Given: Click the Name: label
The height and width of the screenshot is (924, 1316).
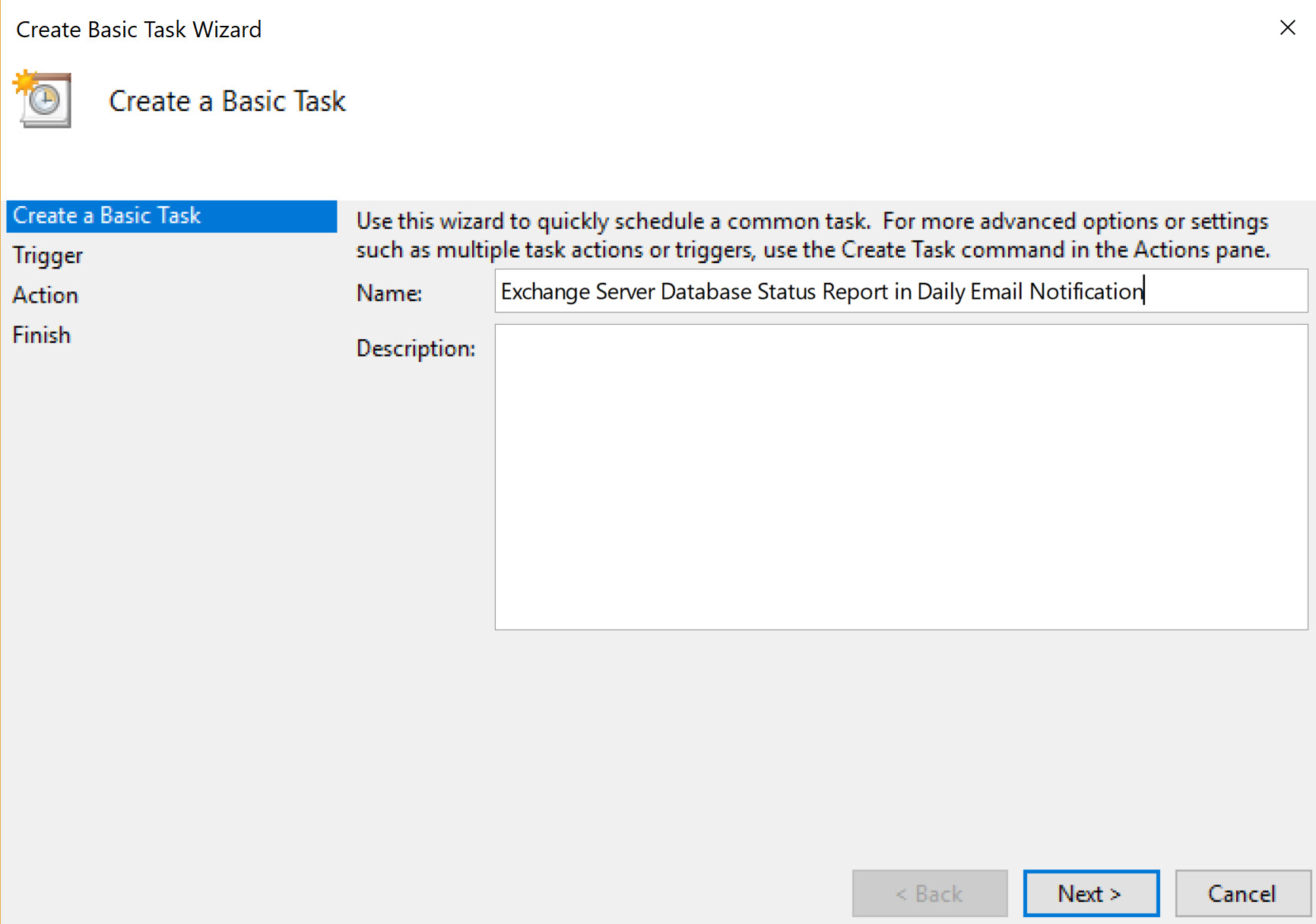Looking at the screenshot, I should click(389, 294).
